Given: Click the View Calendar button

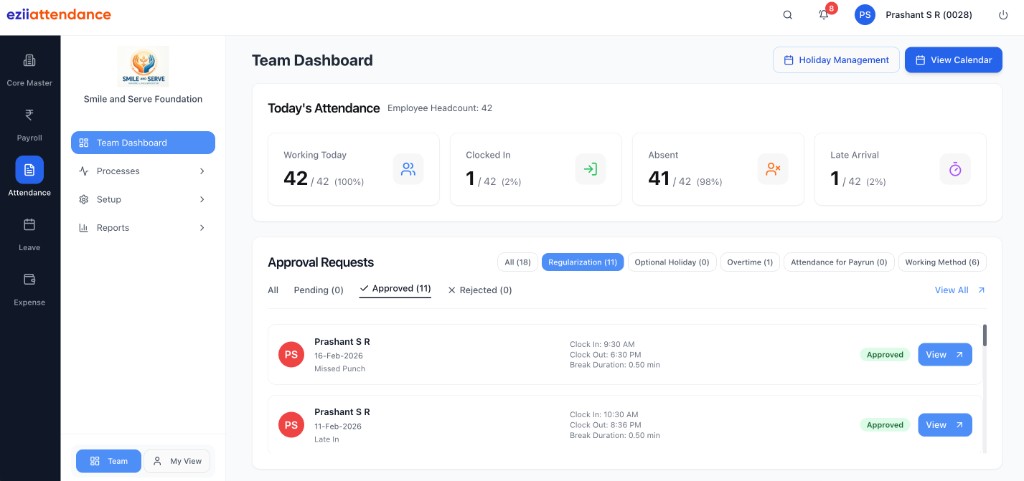Looking at the screenshot, I should (953, 59).
